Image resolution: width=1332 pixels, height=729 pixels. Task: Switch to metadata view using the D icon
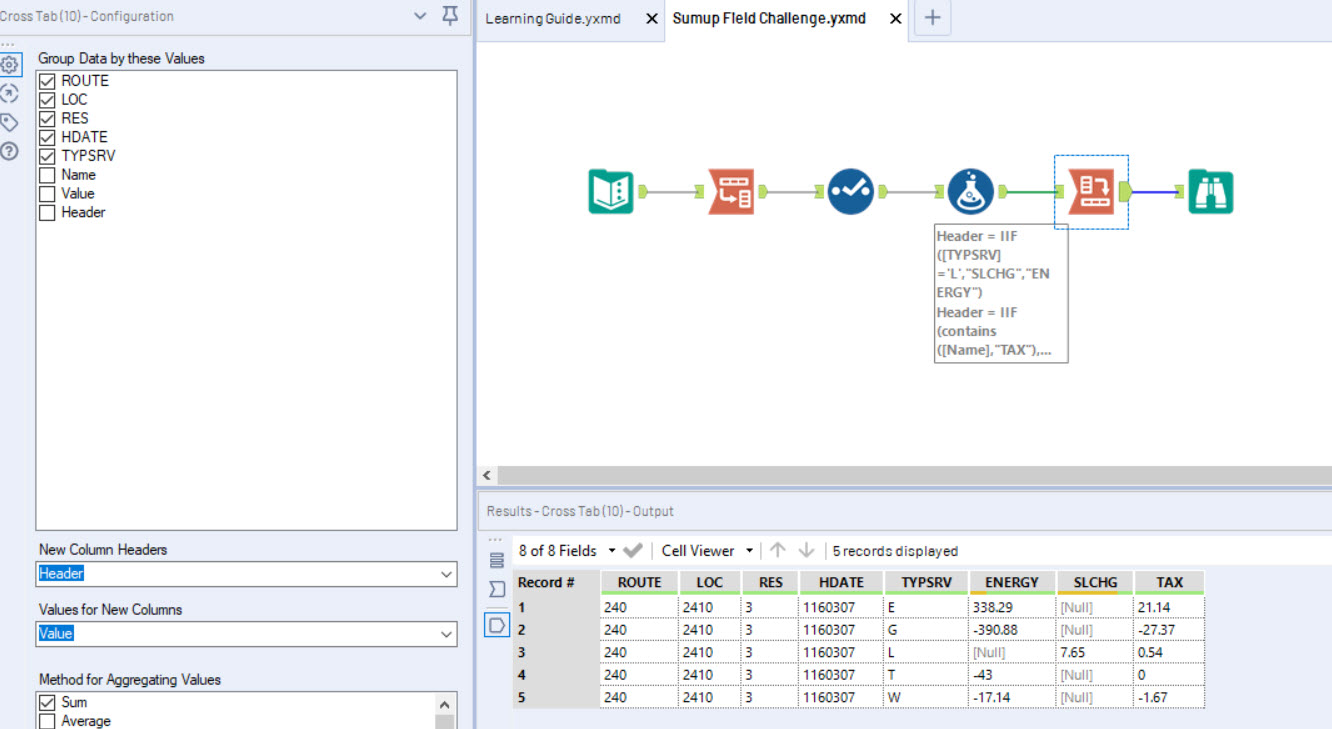pos(496,622)
